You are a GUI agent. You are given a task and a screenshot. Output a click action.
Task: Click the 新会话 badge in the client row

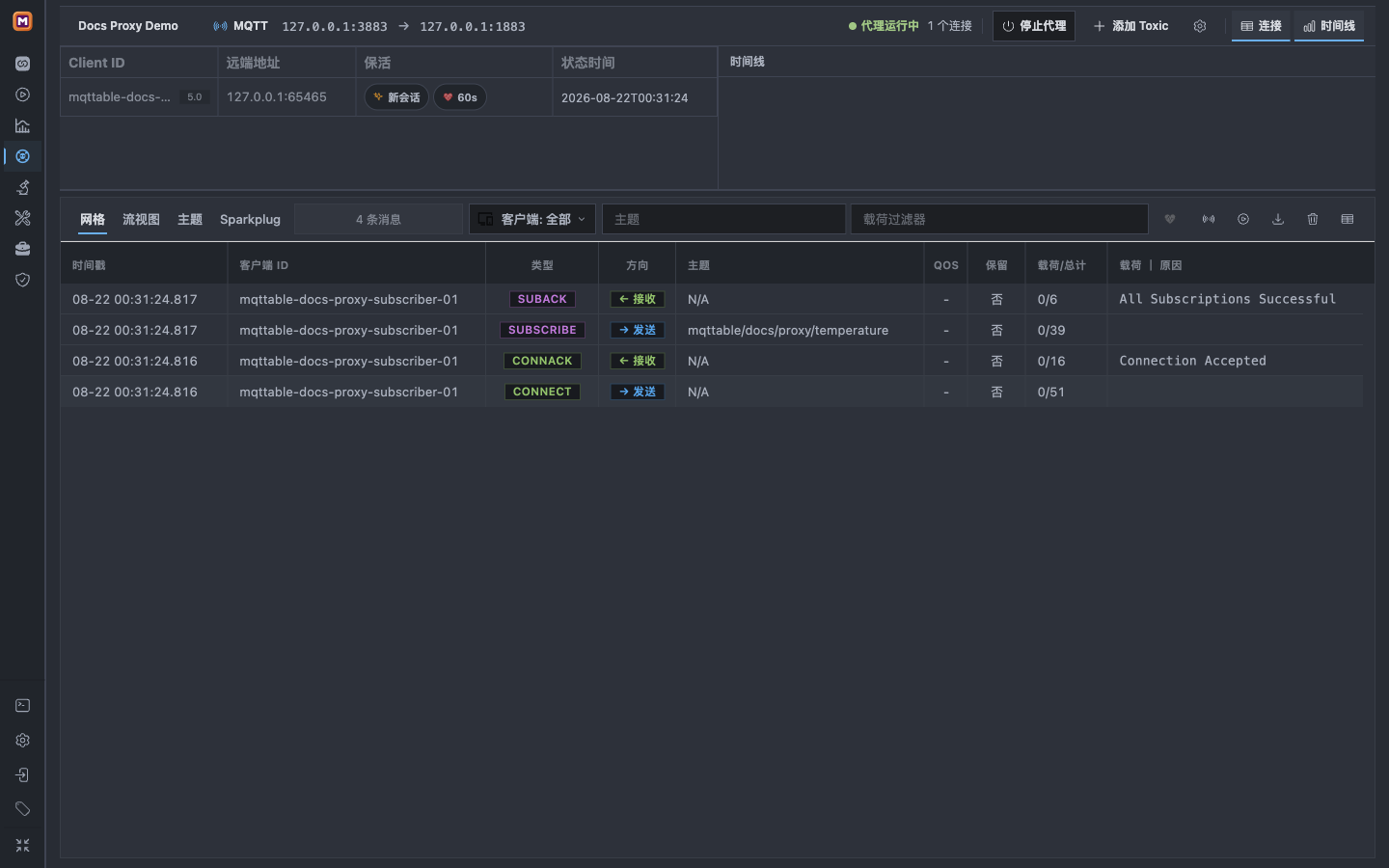click(396, 97)
